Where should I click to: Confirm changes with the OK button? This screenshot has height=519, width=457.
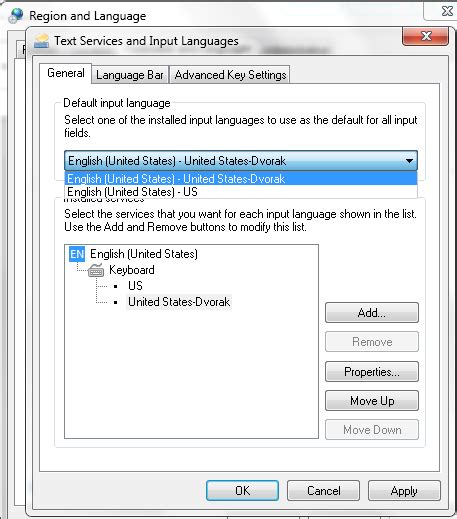point(242,491)
